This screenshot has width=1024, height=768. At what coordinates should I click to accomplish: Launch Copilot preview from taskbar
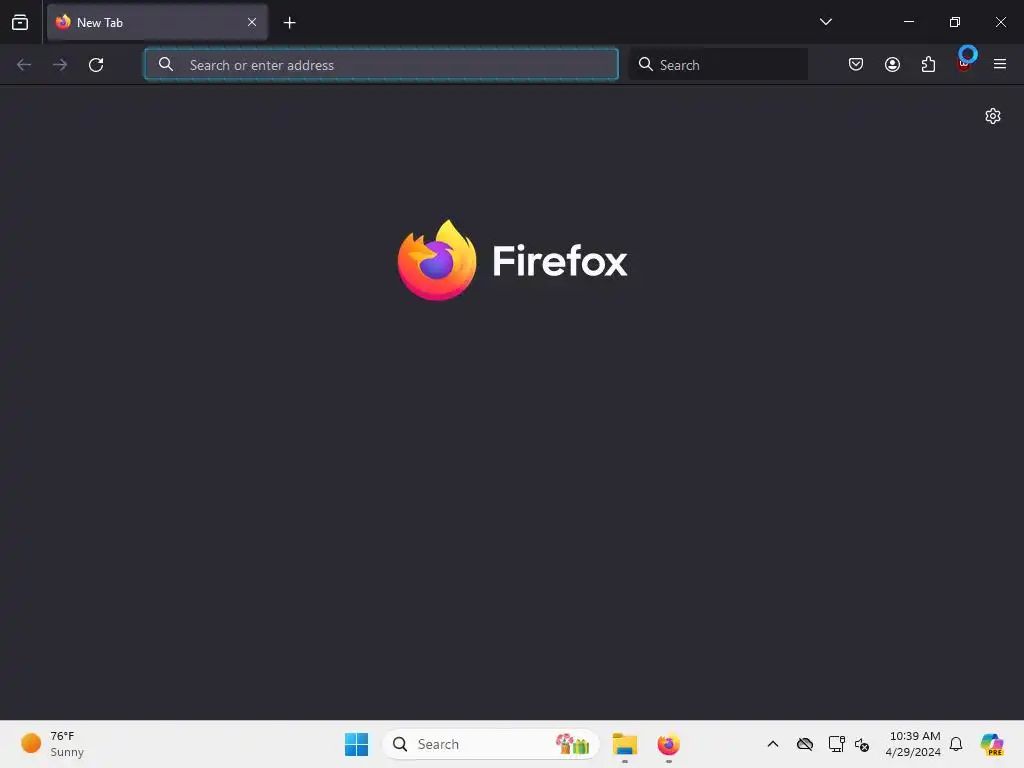[992, 744]
